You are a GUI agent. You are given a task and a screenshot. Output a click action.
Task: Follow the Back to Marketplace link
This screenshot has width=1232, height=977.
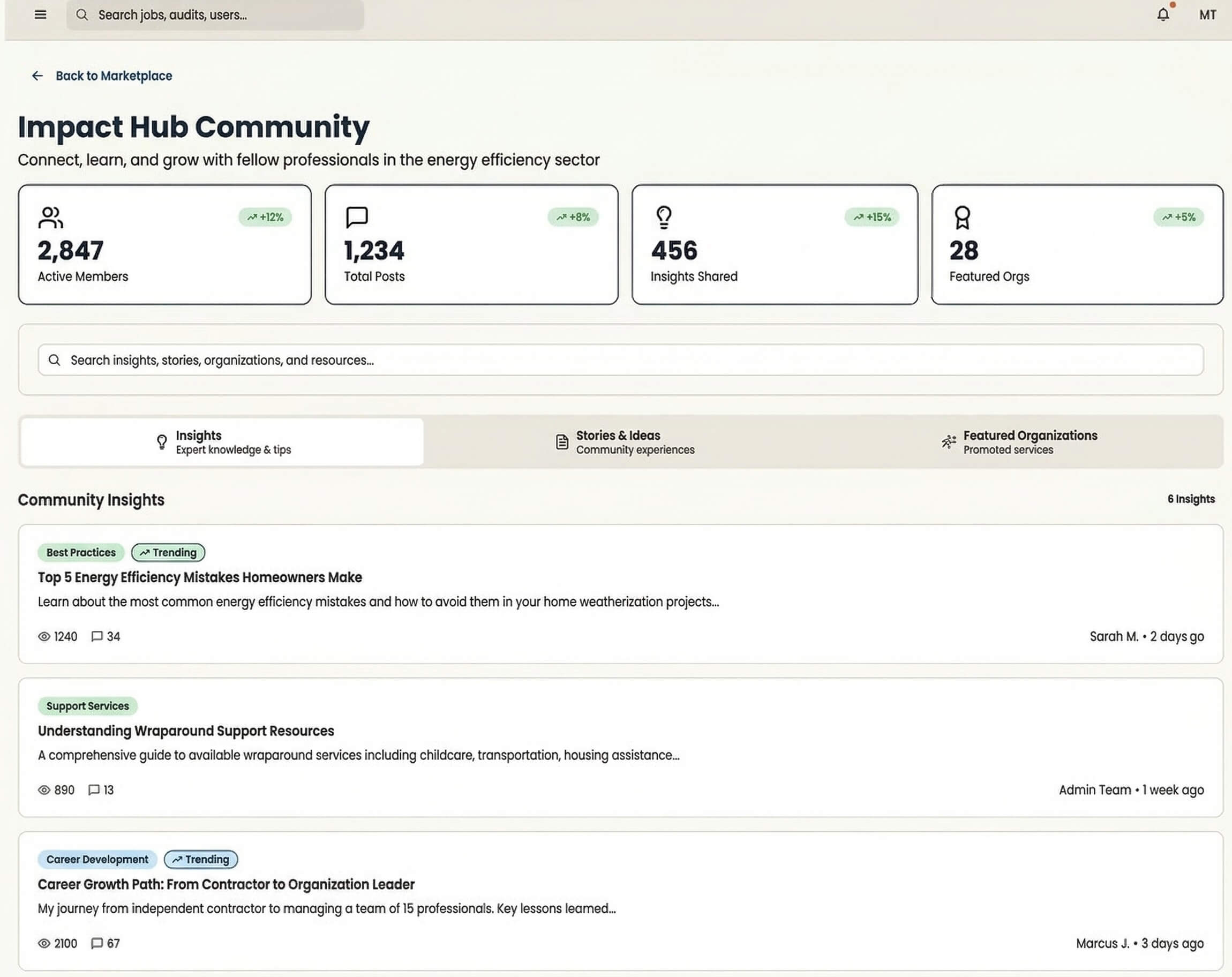pyautogui.click(x=114, y=76)
